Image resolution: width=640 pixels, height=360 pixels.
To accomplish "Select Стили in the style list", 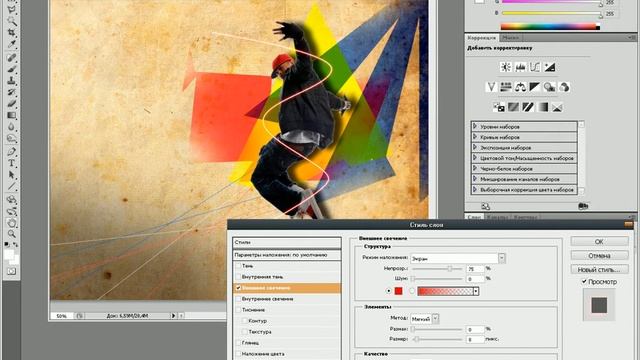I will 287,242.
